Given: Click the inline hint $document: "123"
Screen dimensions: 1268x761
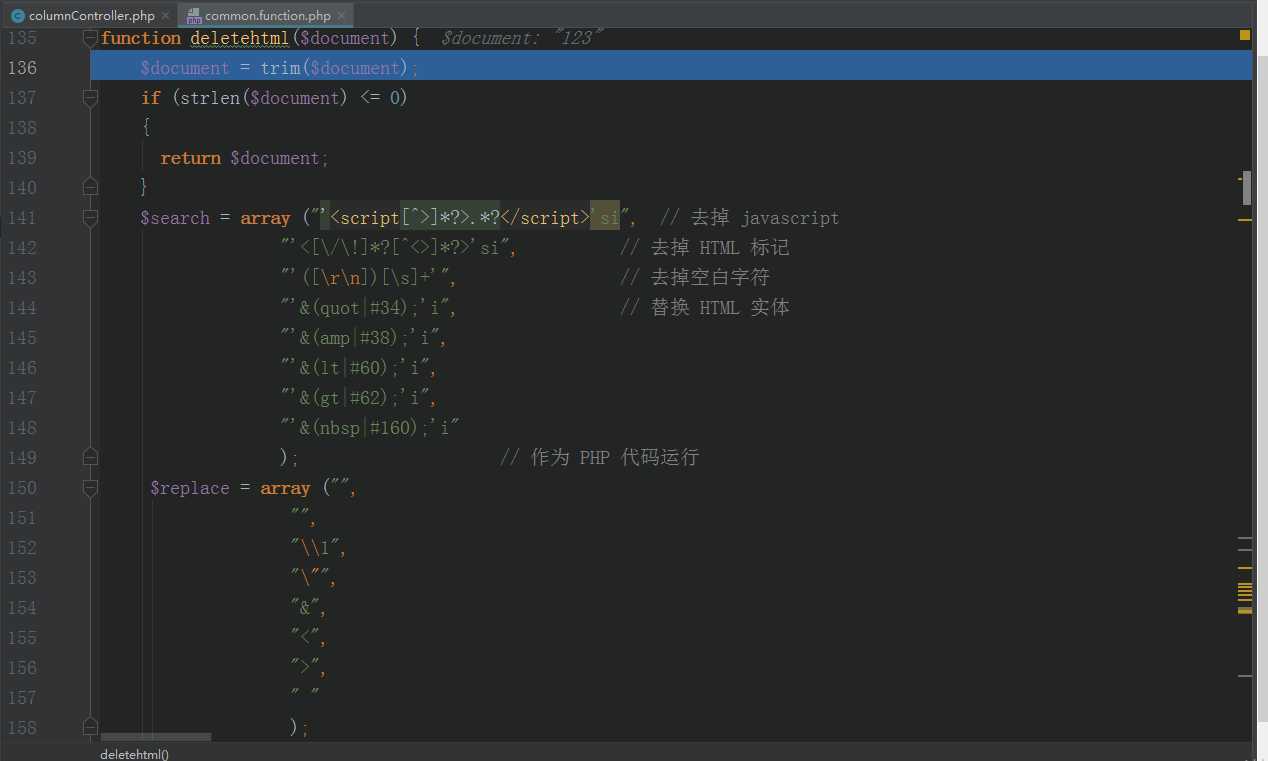Looking at the screenshot, I should (521, 38).
